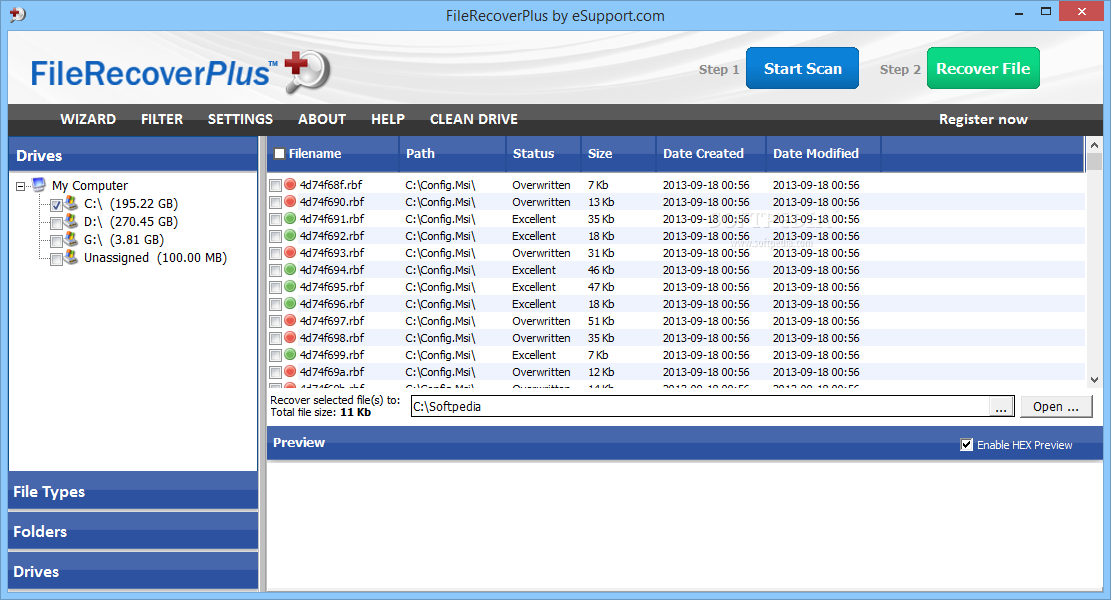Open the HELP menu
Image resolution: width=1111 pixels, height=600 pixels.
388,119
